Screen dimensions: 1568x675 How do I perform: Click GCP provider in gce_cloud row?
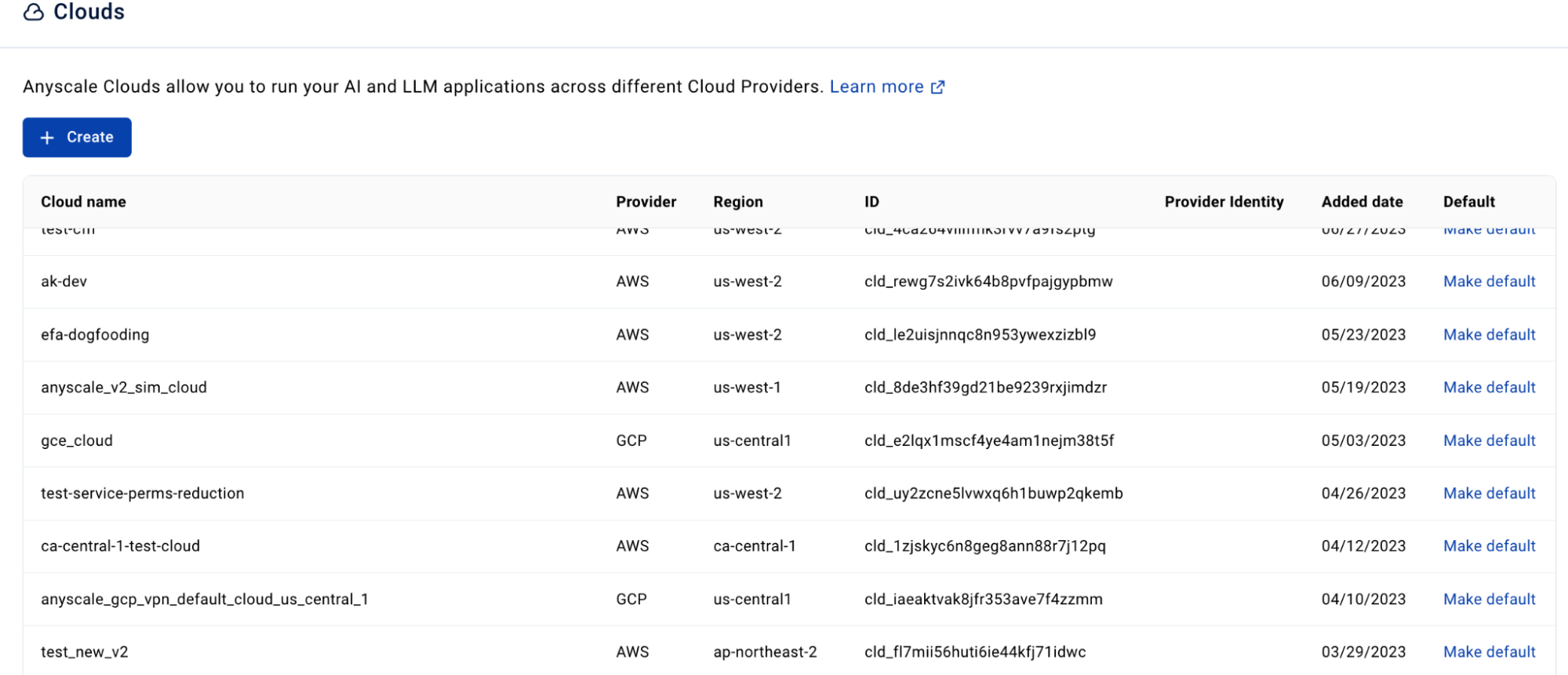coord(631,440)
